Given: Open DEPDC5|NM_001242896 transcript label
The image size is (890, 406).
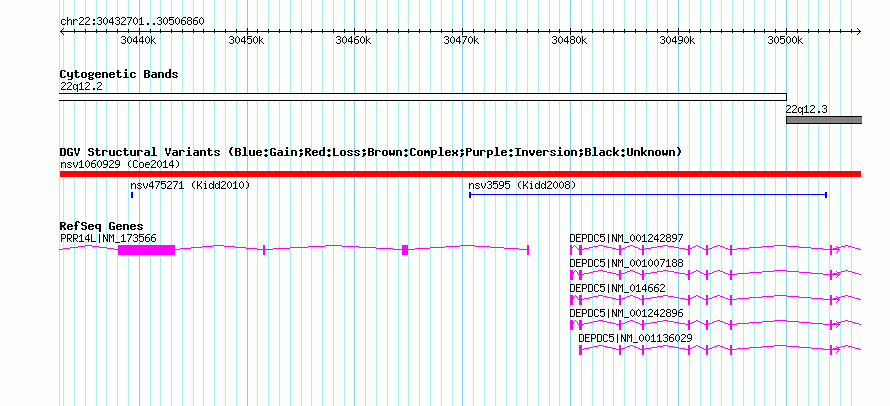Looking at the screenshot, I should pyautogui.click(x=627, y=313).
